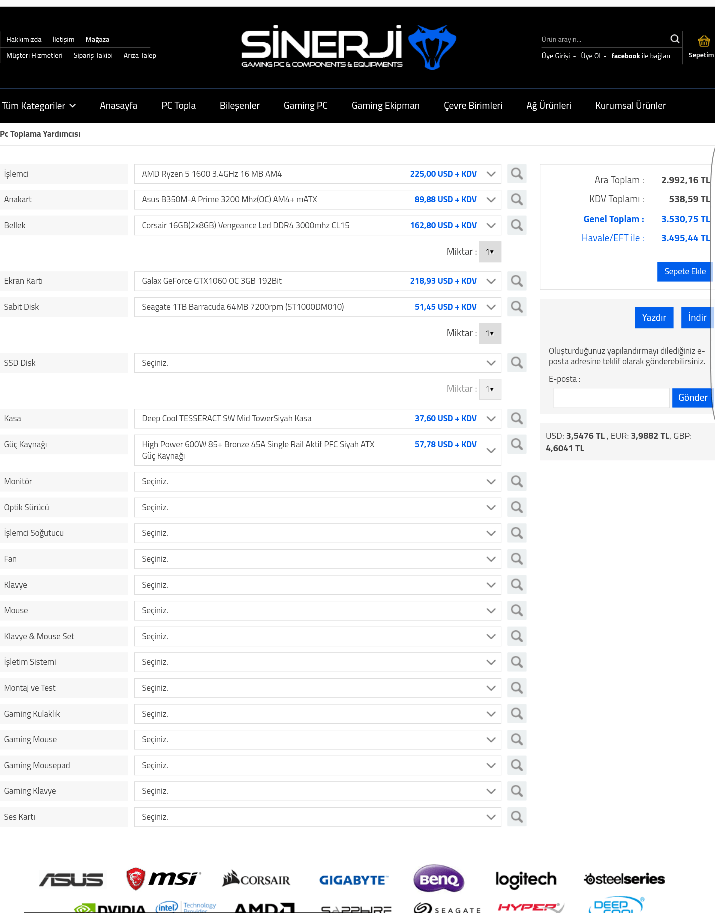Click the search magnifier in the header

(x=675, y=39)
